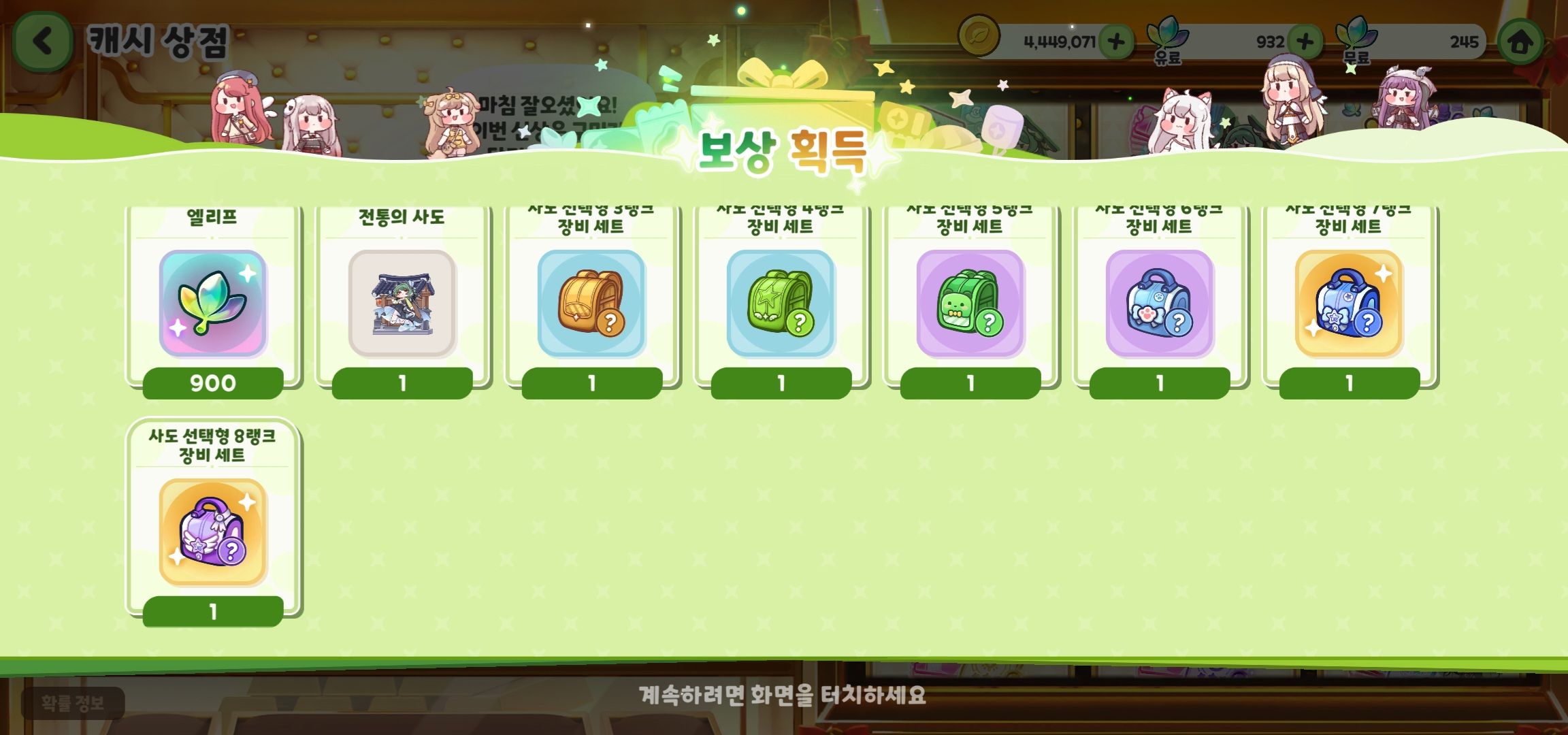This screenshot has height=735, width=1568.
Task: Open the 확률 정보 probability info button
Action: (x=73, y=703)
